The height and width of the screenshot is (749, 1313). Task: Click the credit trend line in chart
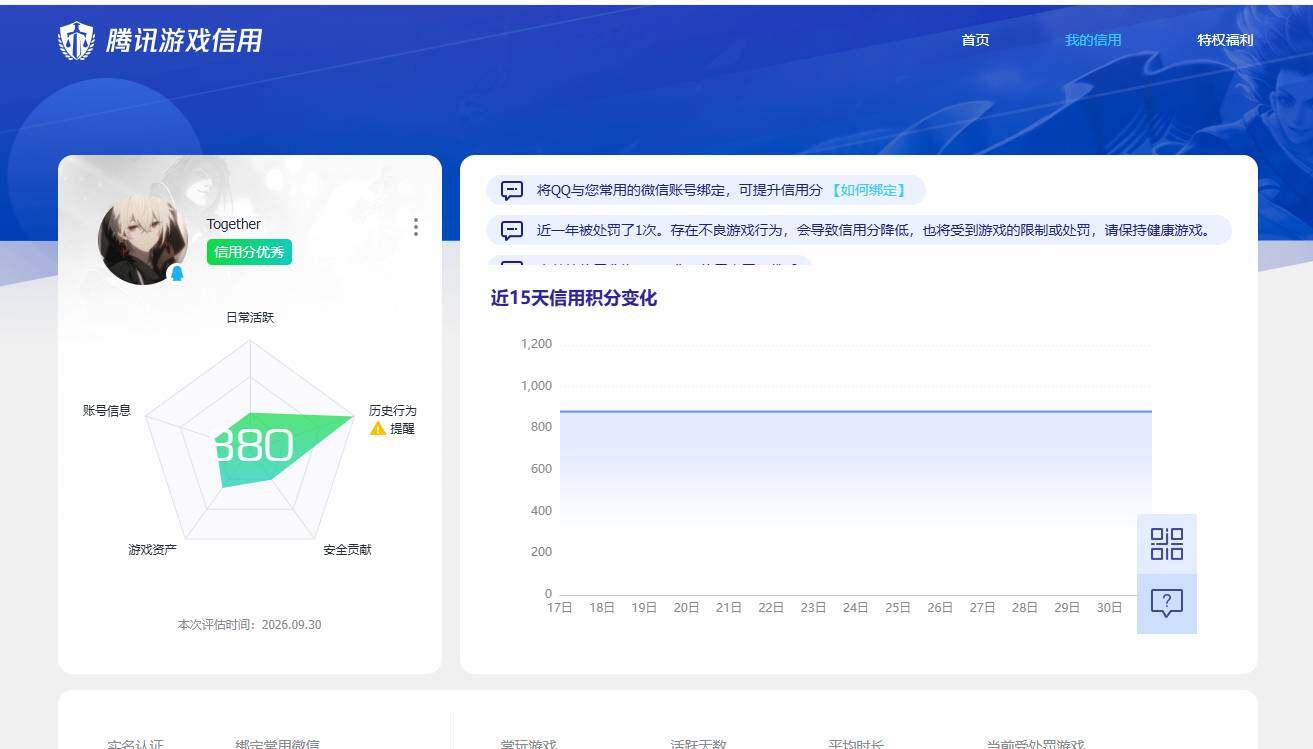point(856,411)
